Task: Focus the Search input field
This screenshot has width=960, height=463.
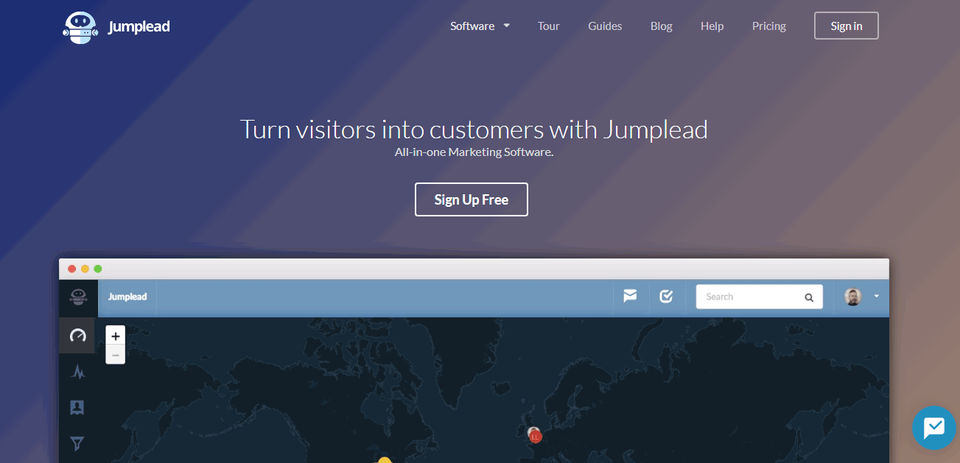Action: [759, 296]
